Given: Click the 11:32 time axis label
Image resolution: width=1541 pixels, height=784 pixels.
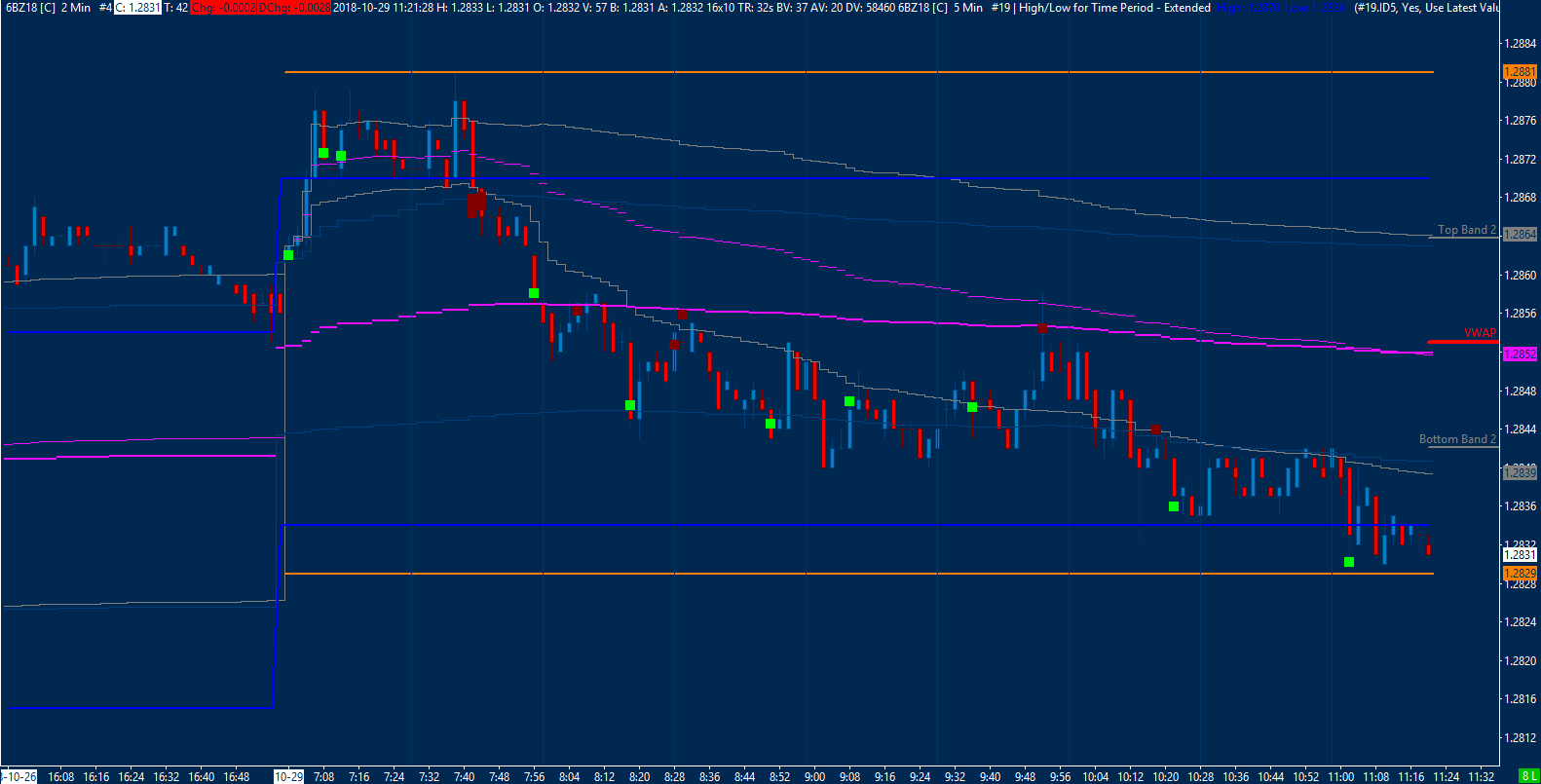Looking at the screenshot, I should pyautogui.click(x=1482, y=776).
